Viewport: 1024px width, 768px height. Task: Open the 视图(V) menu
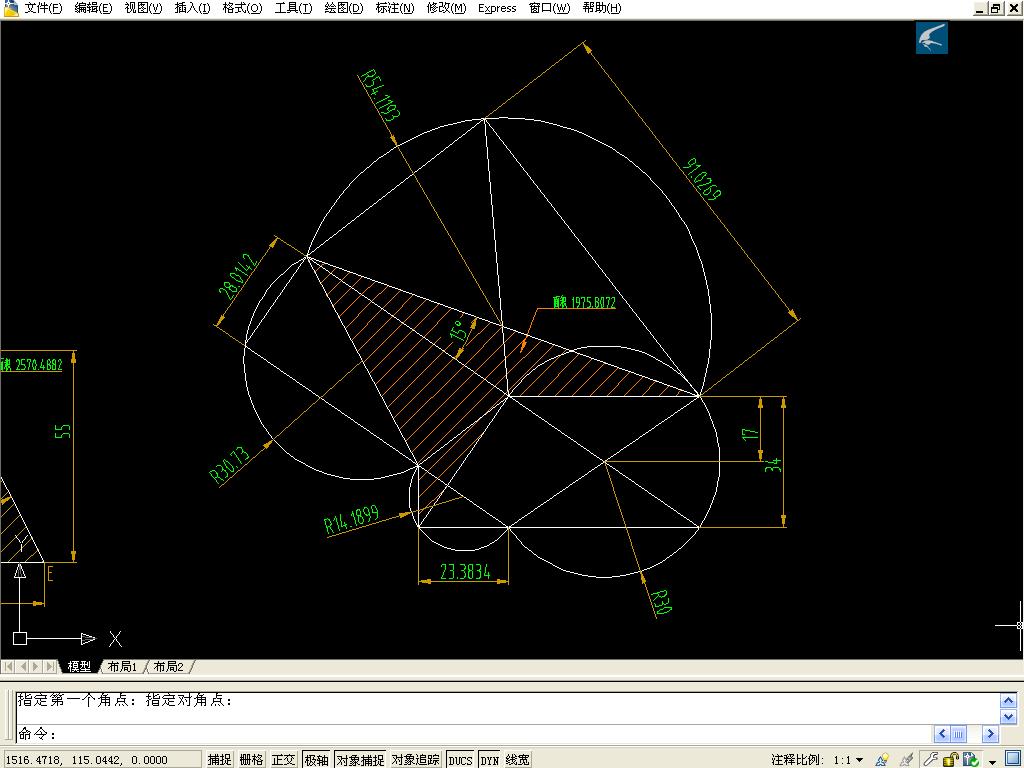click(x=144, y=8)
